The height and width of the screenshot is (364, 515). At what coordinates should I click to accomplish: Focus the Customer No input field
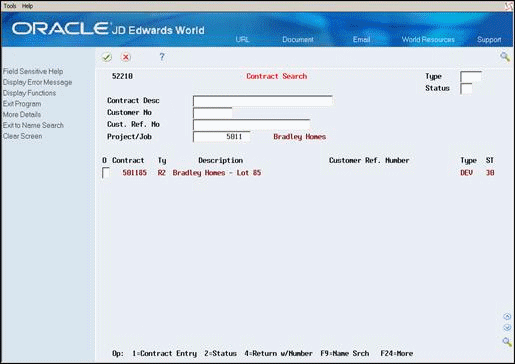coord(213,113)
